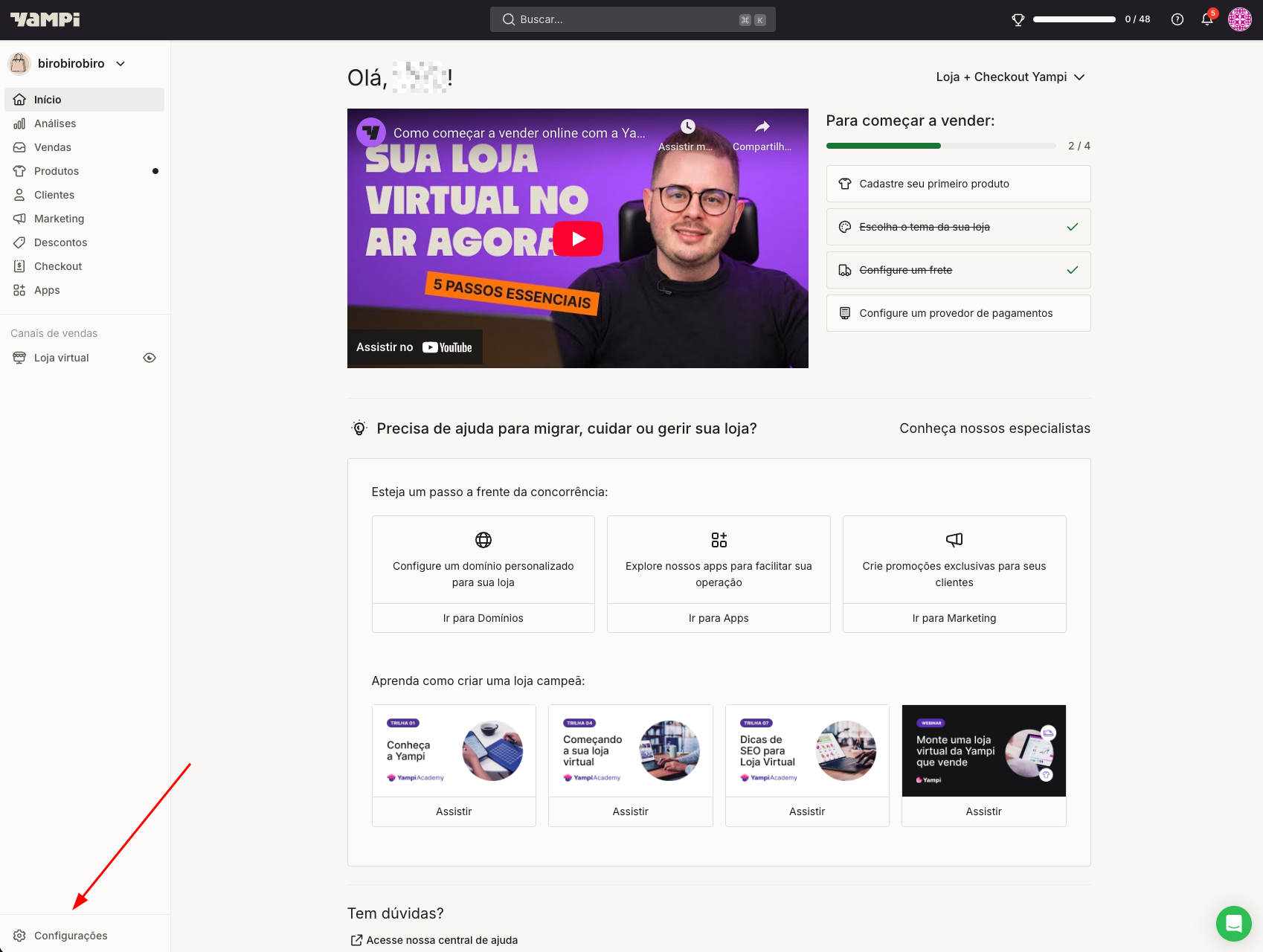Click the achievements progress bar 0/48

pos(1074,19)
